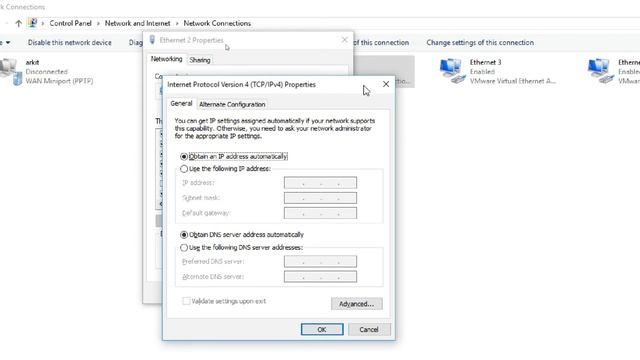The width and height of the screenshot is (640, 360).
Task: Close the IPv4 Properties dialog
Action: point(386,84)
